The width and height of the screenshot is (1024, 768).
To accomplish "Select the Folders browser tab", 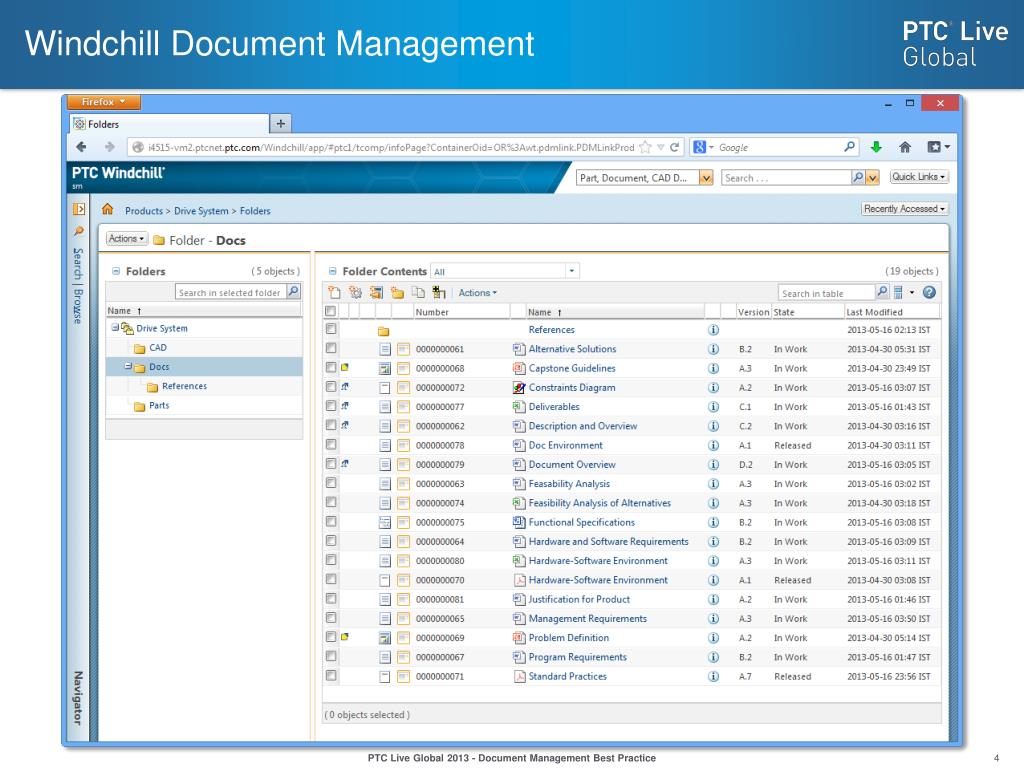I will click(169, 124).
